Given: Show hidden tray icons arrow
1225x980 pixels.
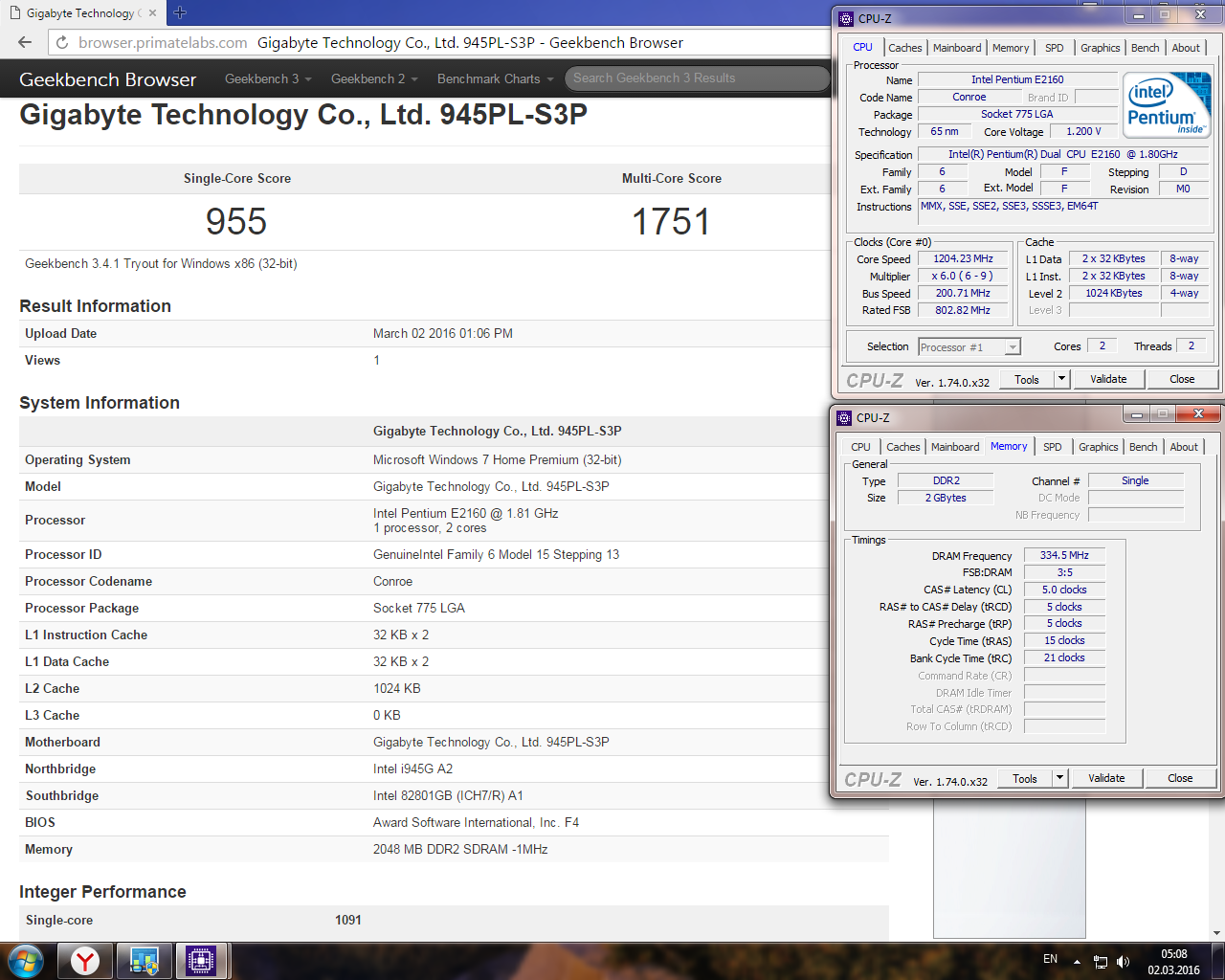Looking at the screenshot, I should click(x=1077, y=961).
